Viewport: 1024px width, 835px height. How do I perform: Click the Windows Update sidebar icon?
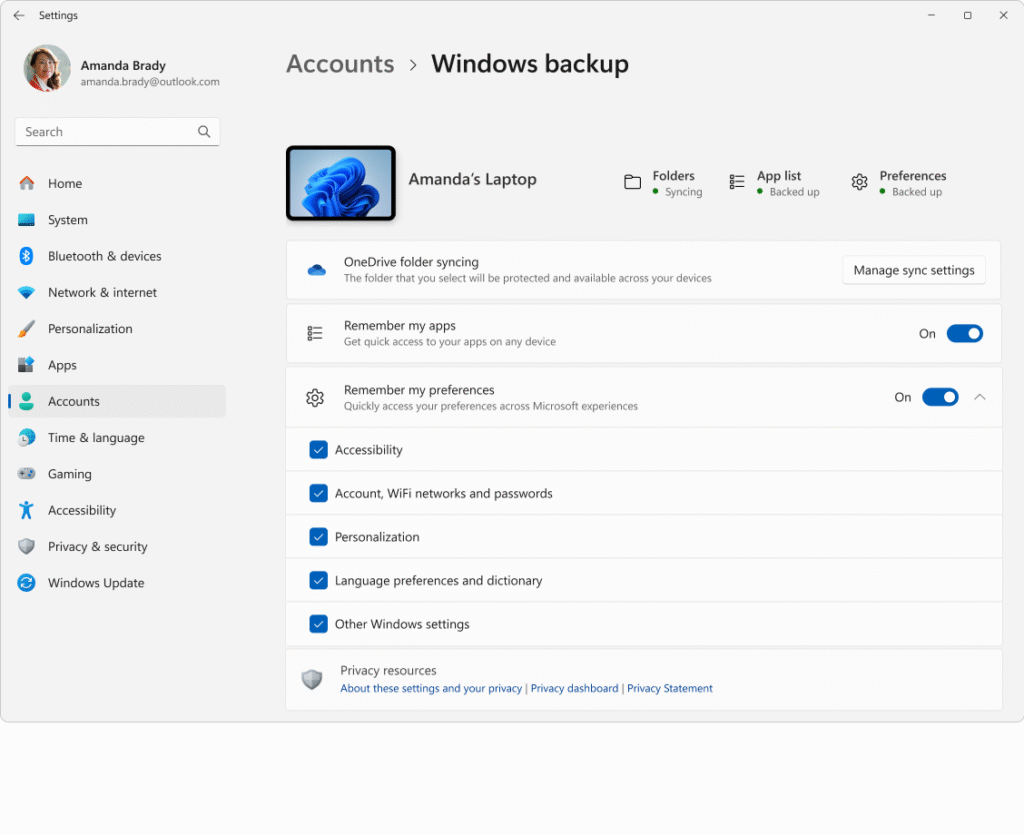[27, 583]
